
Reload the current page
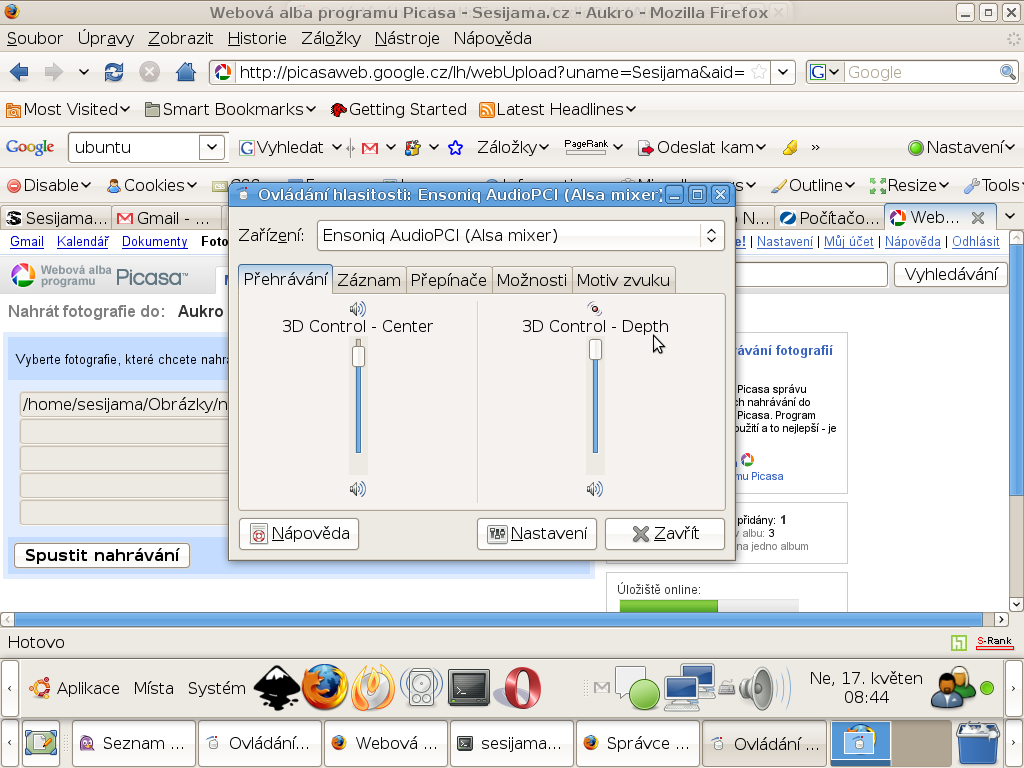[114, 72]
